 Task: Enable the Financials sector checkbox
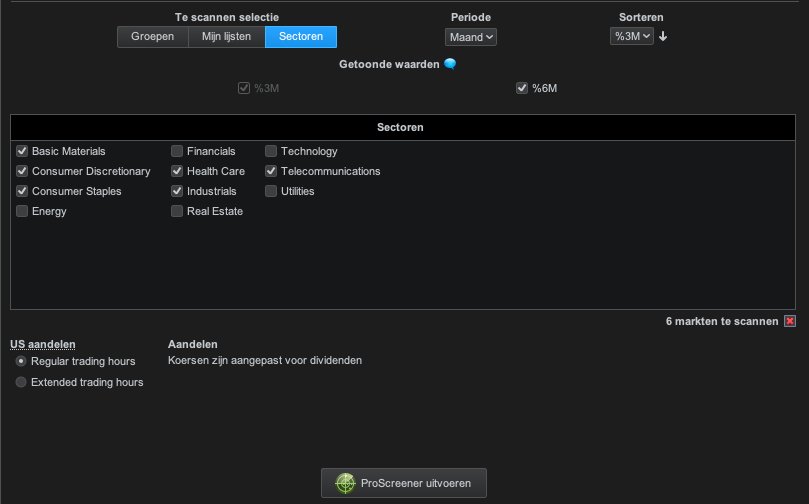[177, 151]
